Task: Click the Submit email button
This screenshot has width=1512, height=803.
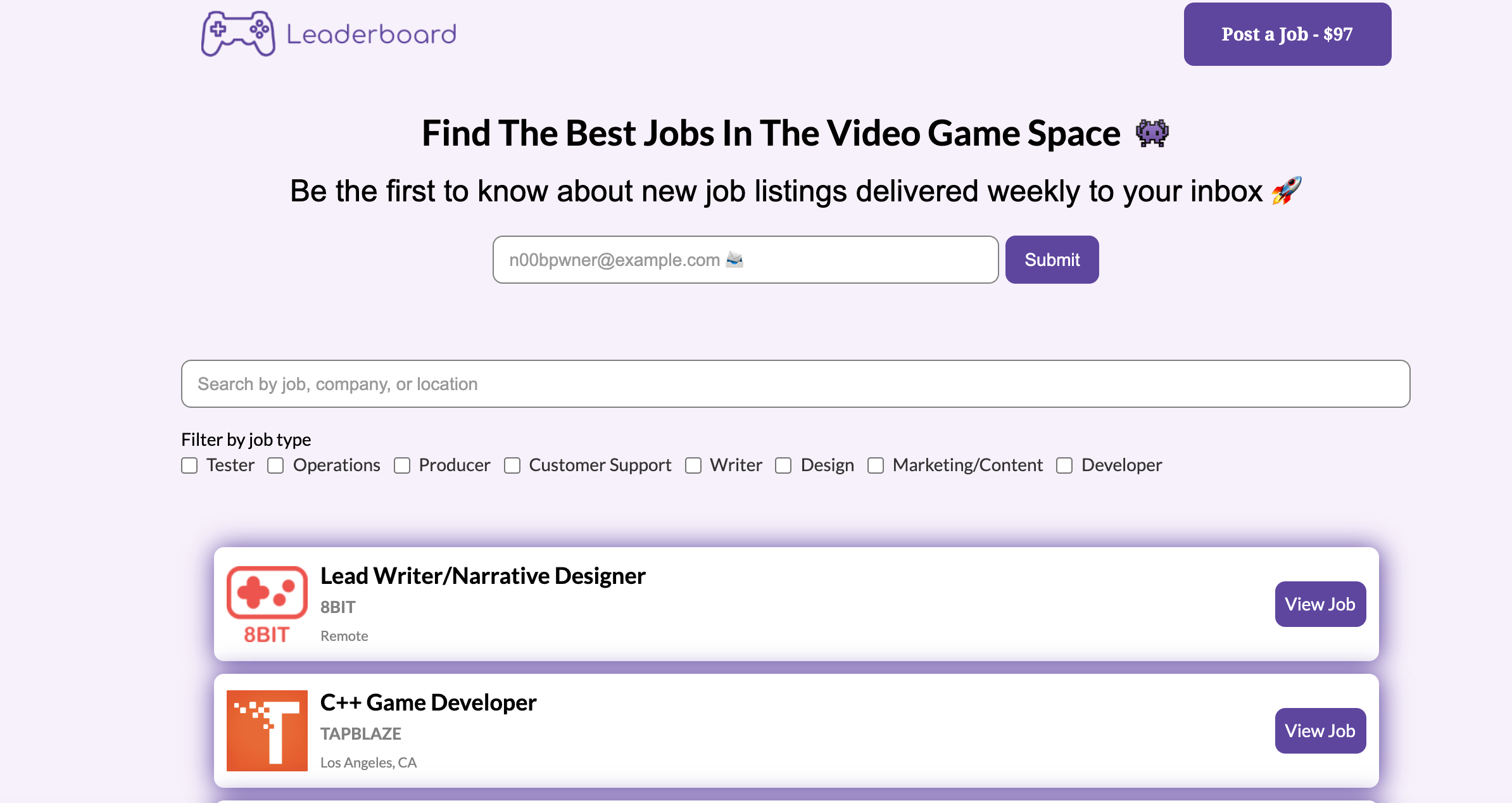Action: 1052,260
